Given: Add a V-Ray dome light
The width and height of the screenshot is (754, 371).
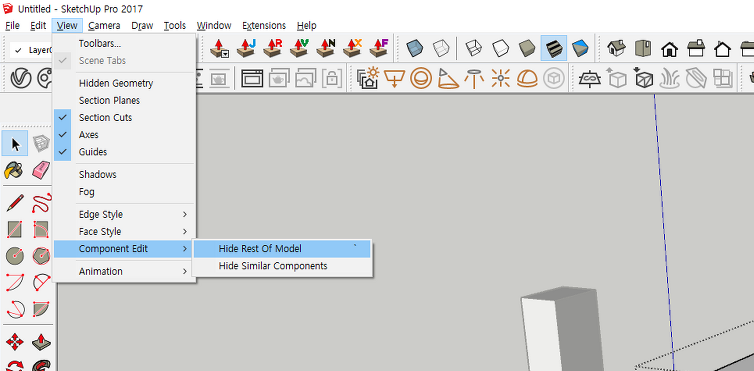Looking at the screenshot, I should coord(527,78).
